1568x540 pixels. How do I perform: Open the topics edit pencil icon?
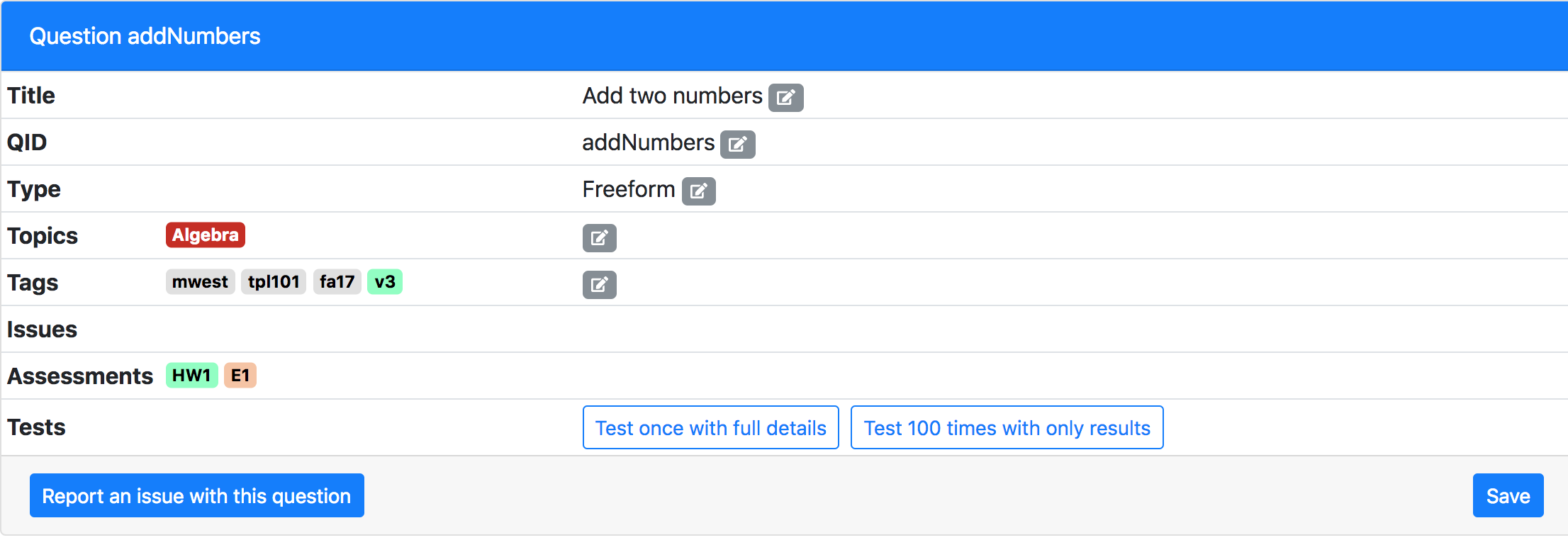click(599, 237)
